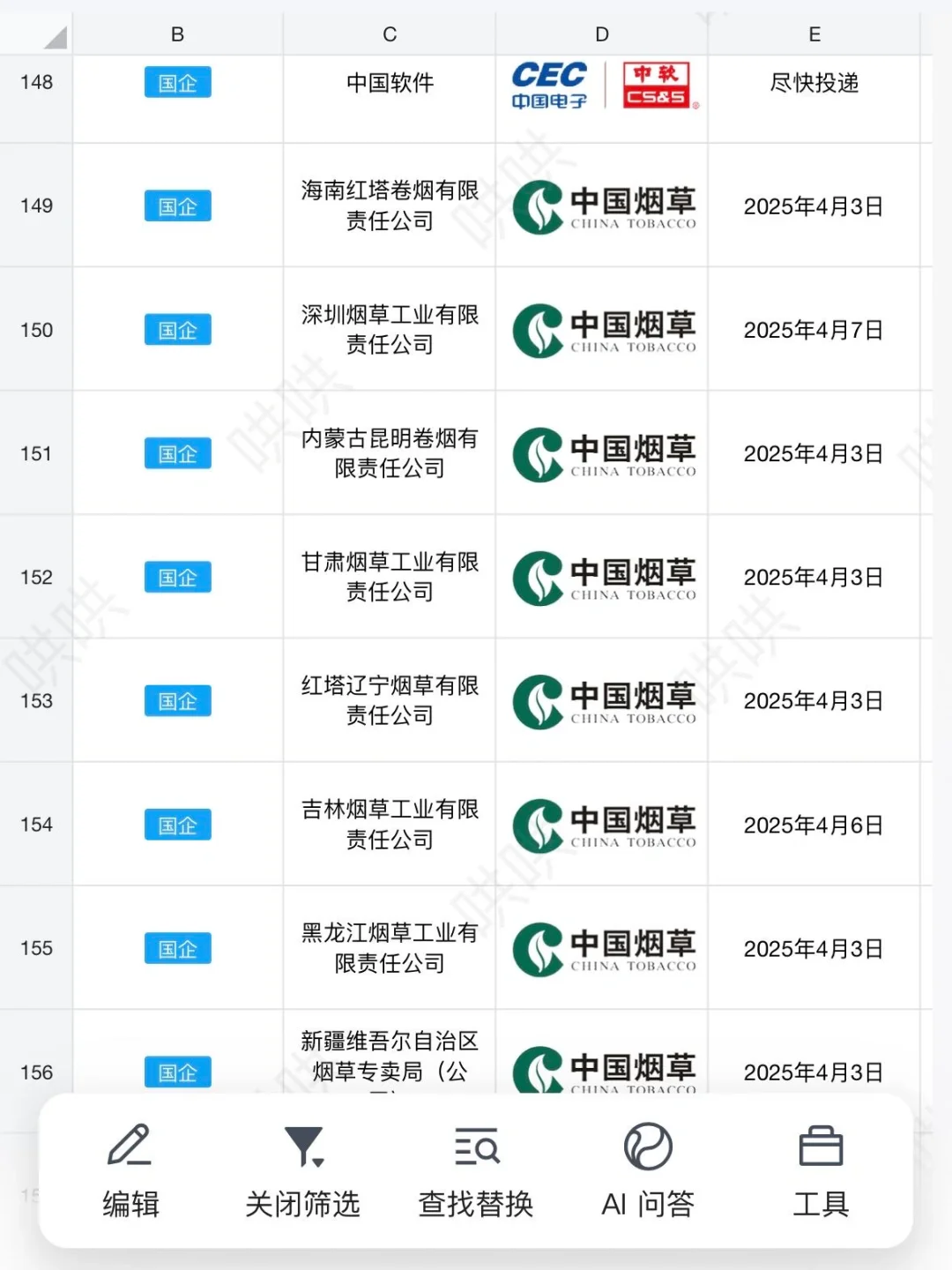Click the 国企 tag in row 148
952x1270 pixels.
pos(177,83)
